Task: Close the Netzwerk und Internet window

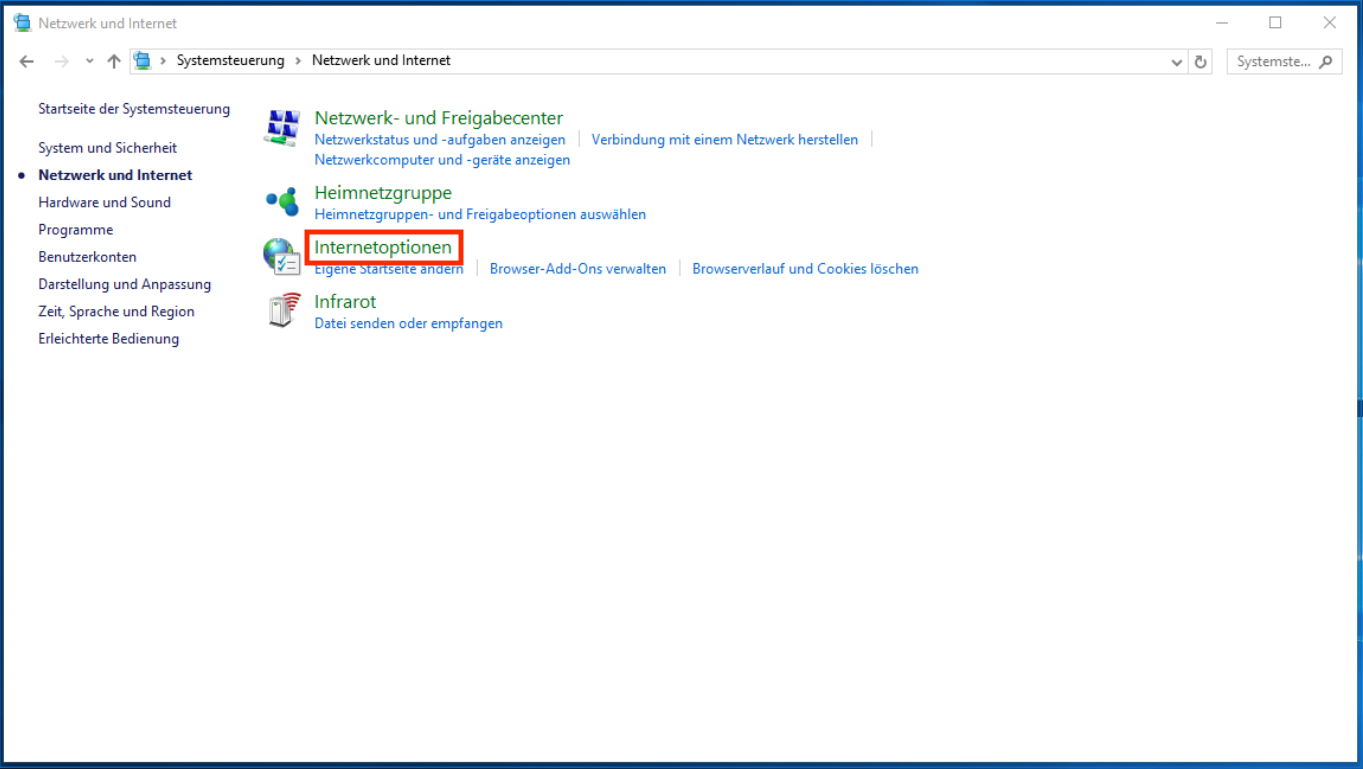Action: (x=1329, y=23)
